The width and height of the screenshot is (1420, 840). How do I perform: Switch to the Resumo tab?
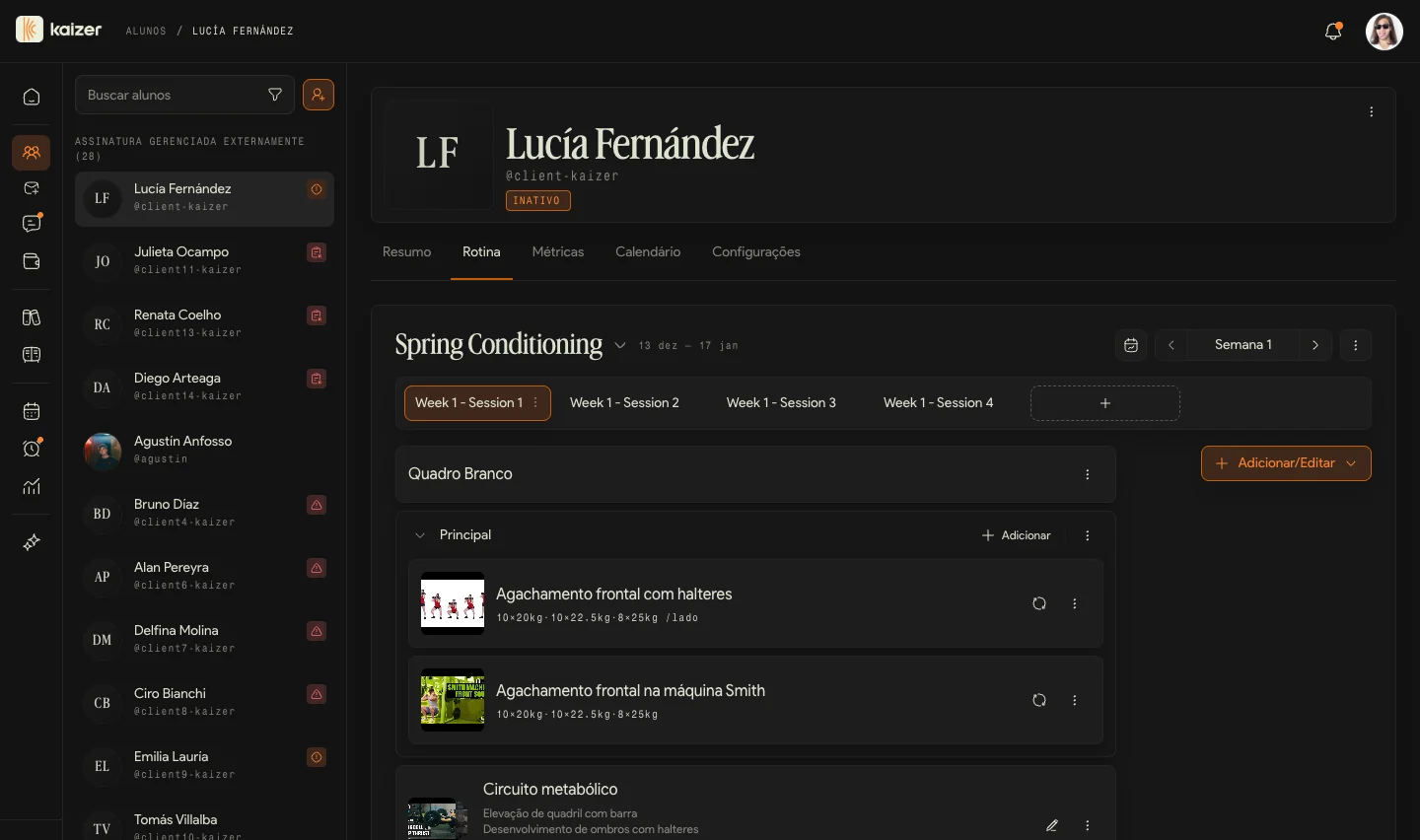pyautogui.click(x=406, y=252)
